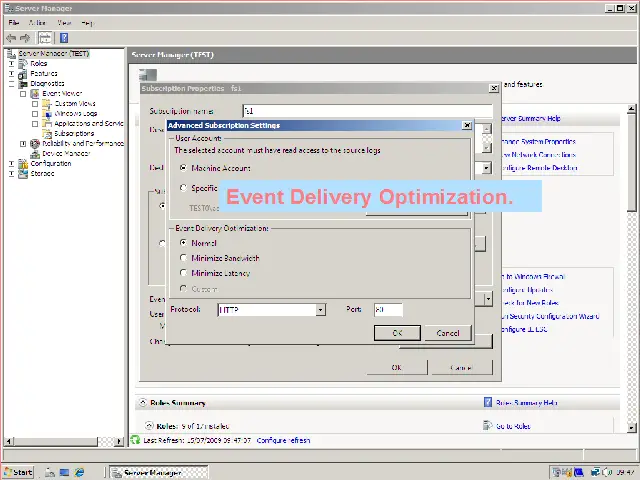Click the Help question mark toolbar icon
The height and width of the screenshot is (480, 640).
click(x=62, y=38)
